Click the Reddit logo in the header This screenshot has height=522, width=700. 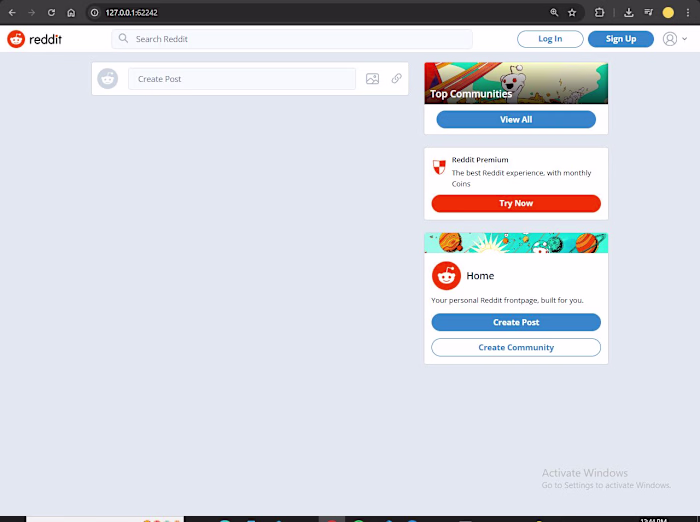(x=34, y=39)
